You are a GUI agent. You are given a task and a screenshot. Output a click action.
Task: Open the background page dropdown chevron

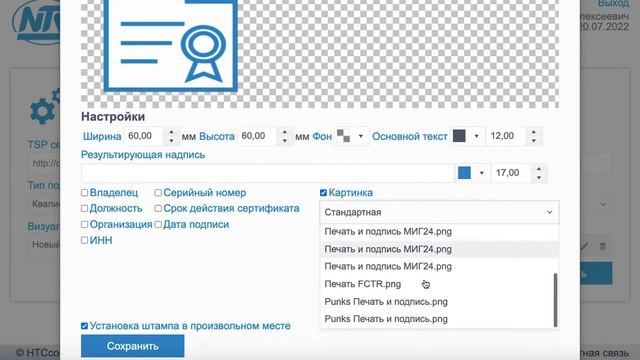[603, 204]
